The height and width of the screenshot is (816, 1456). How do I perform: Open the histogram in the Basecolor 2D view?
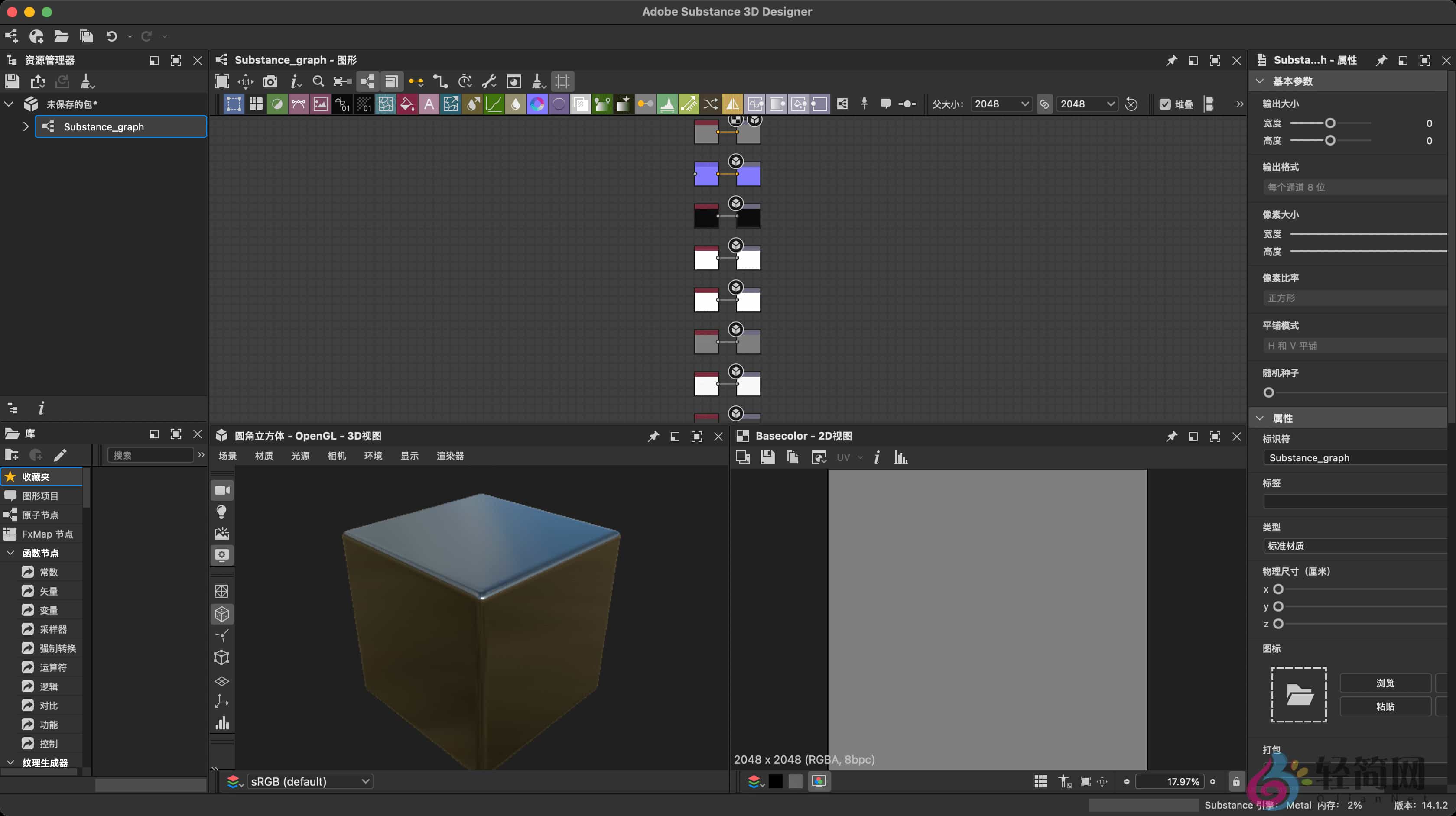(x=900, y=457)
